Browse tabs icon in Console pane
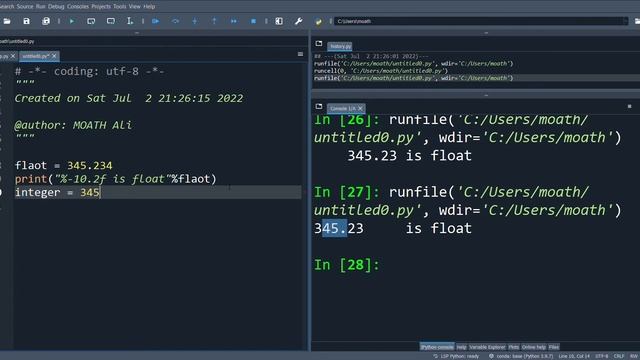 (x=319, y=107)
